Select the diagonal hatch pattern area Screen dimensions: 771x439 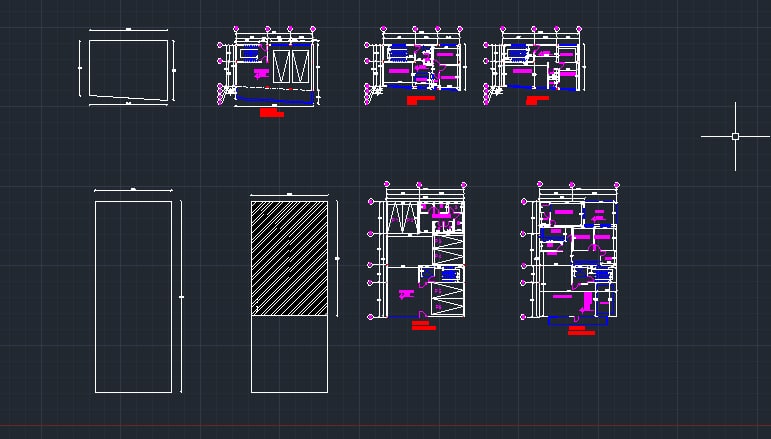coord(289,258)
